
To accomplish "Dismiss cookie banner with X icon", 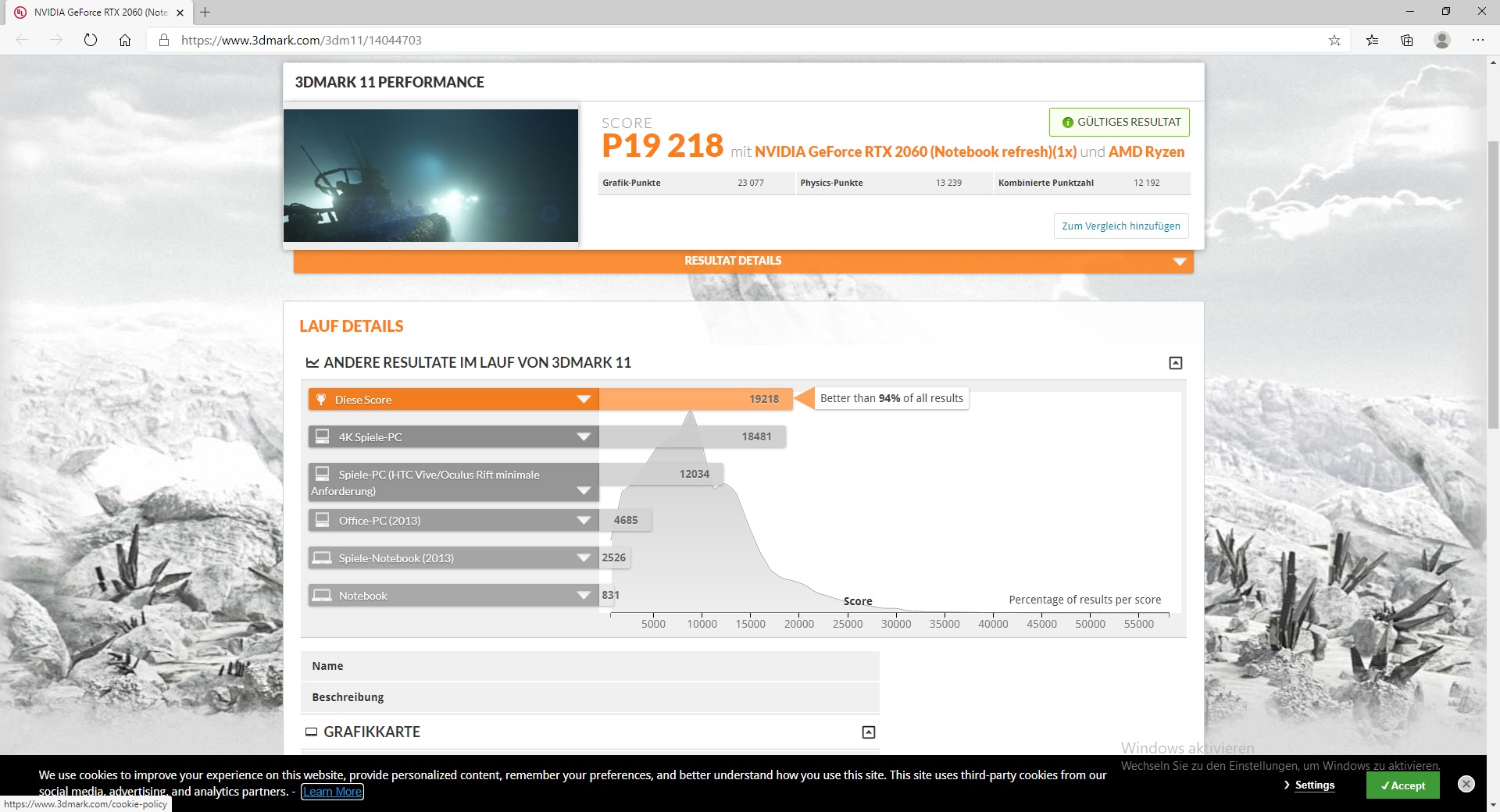I will pos(1466,784).
